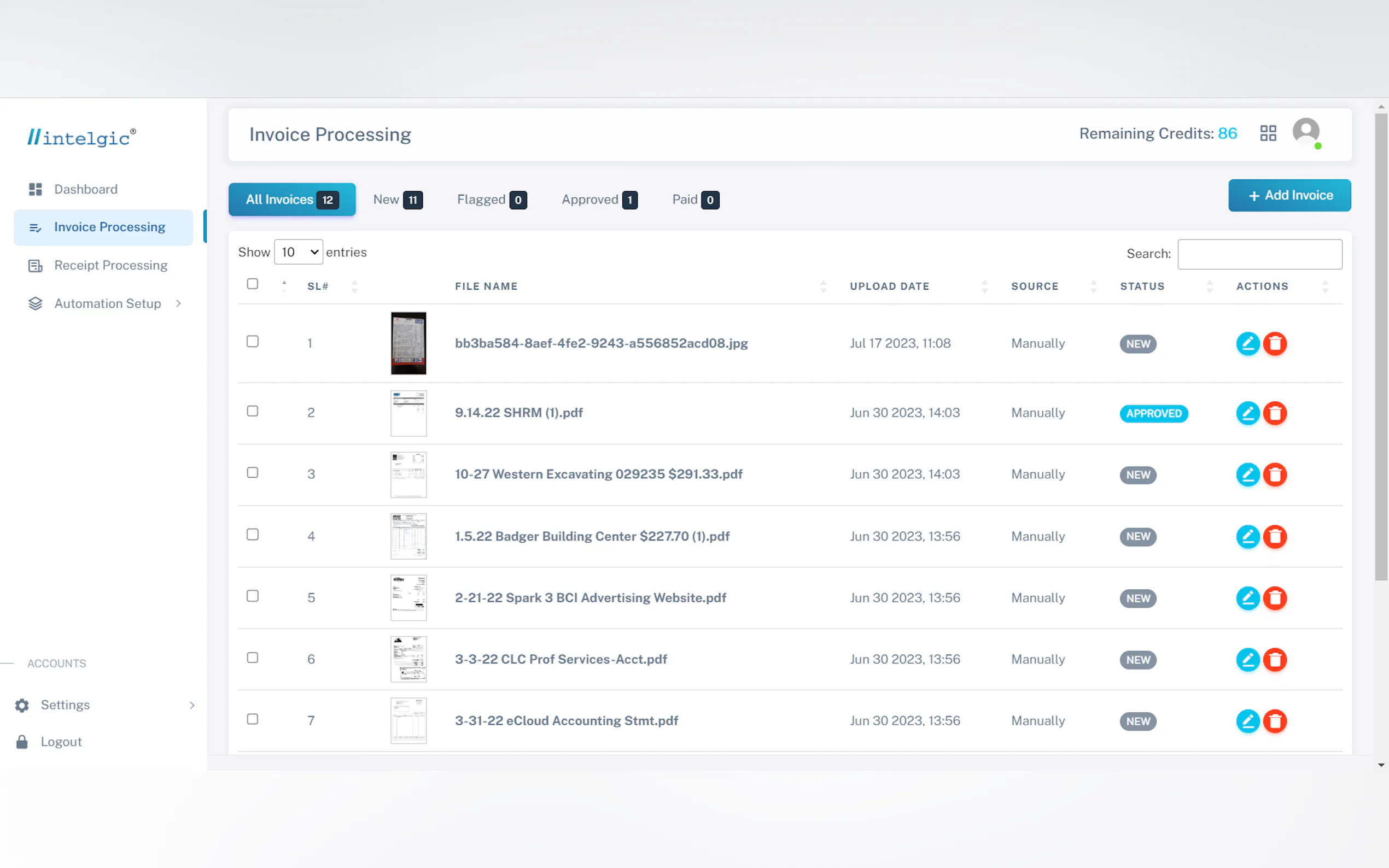
Task: Expand the Settings menu chevron
Action: 192,705
